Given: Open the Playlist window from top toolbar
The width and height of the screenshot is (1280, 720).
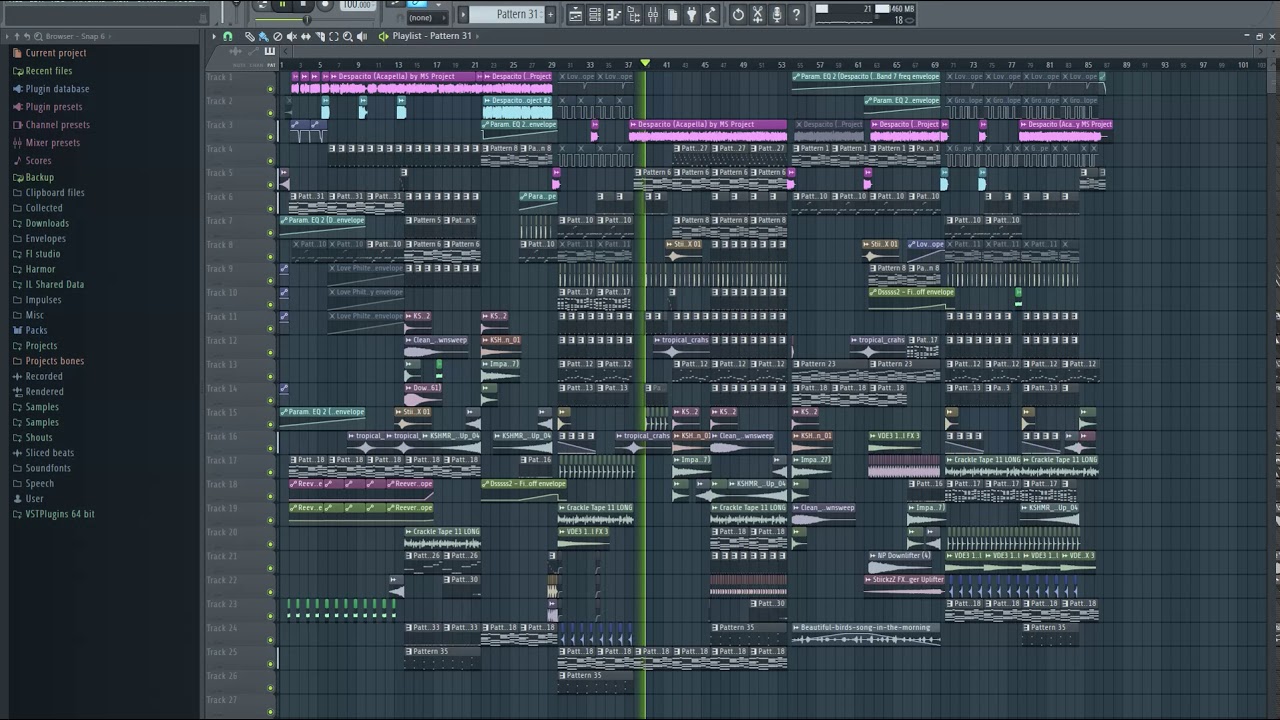Looking at the screenshot, I should [x=575, y=15].
